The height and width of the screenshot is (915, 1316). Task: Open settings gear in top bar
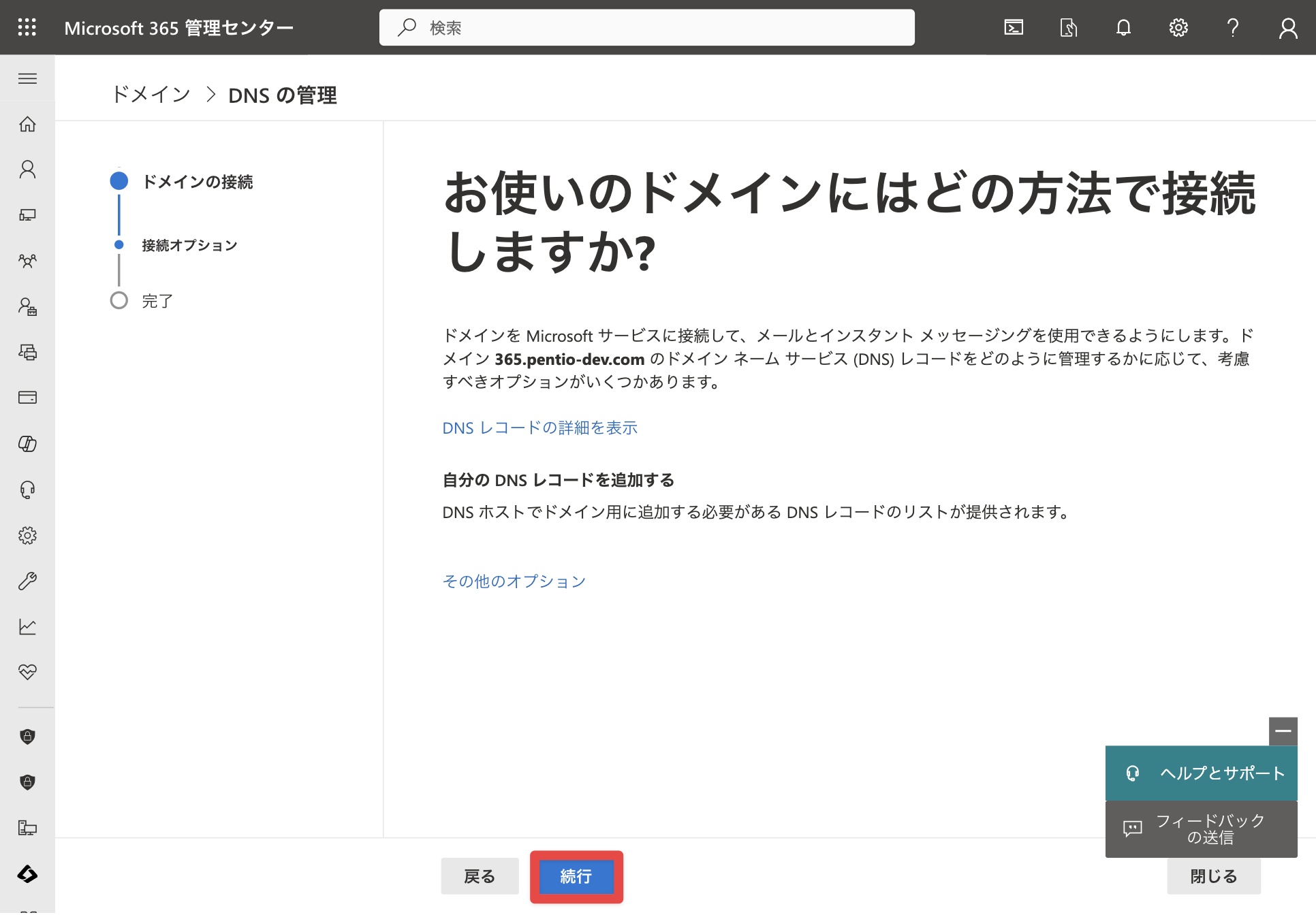pos(1178,27)
